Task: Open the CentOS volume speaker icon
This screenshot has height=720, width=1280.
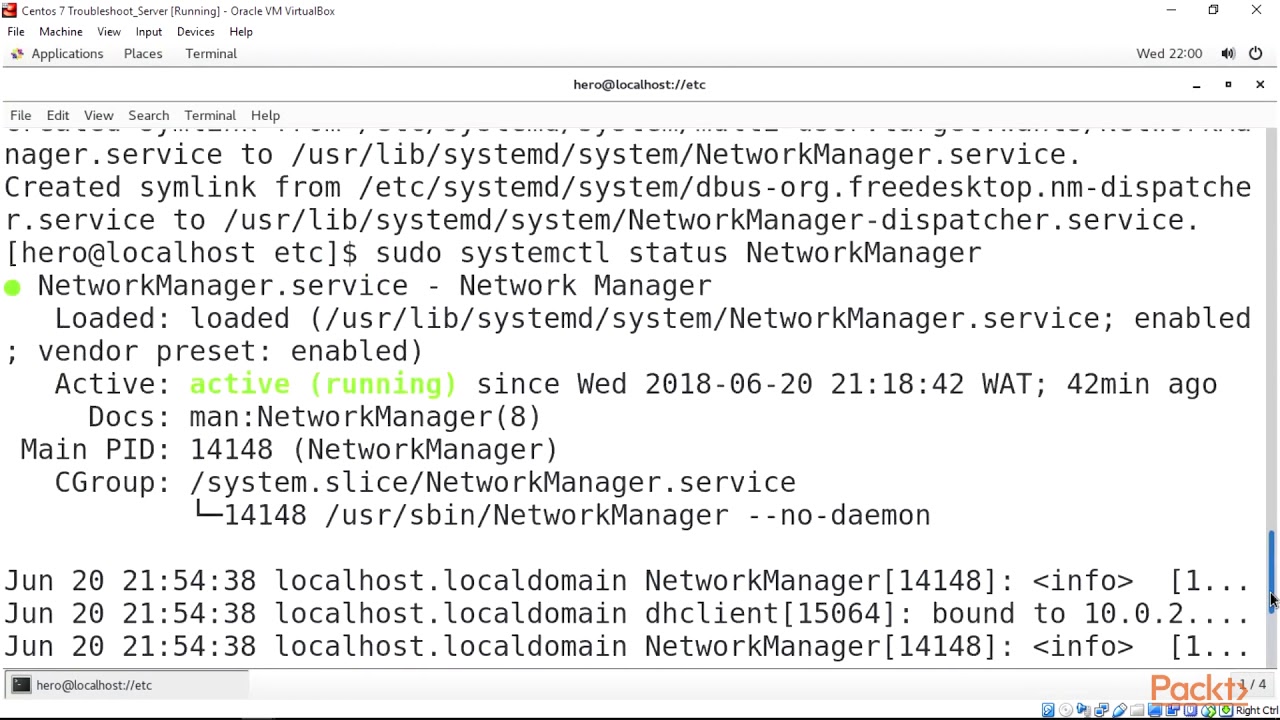Action: pyautogui.click(x=1228, y=54)
